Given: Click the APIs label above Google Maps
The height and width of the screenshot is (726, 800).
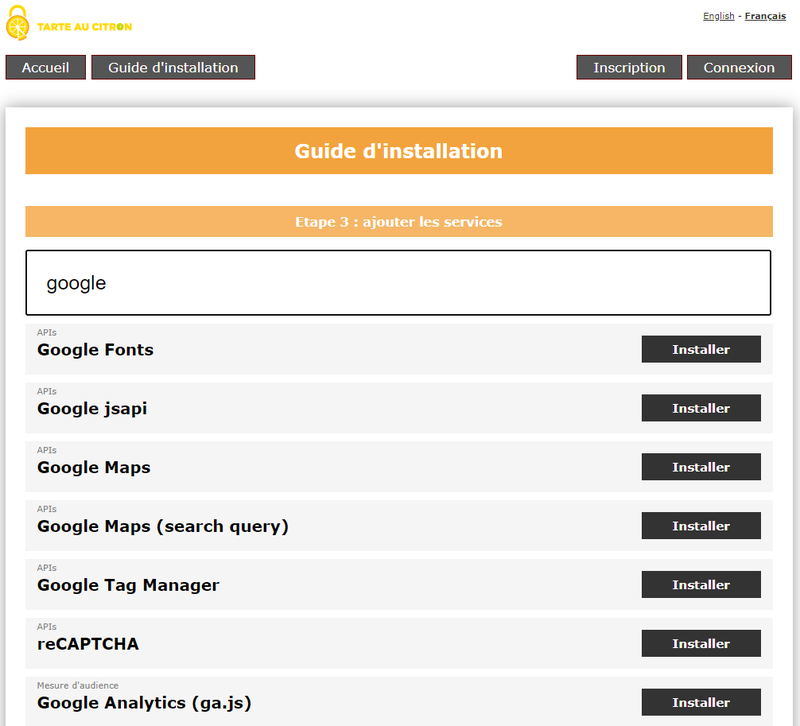Looking at the screenshot, I should click(x=45, y=450).
